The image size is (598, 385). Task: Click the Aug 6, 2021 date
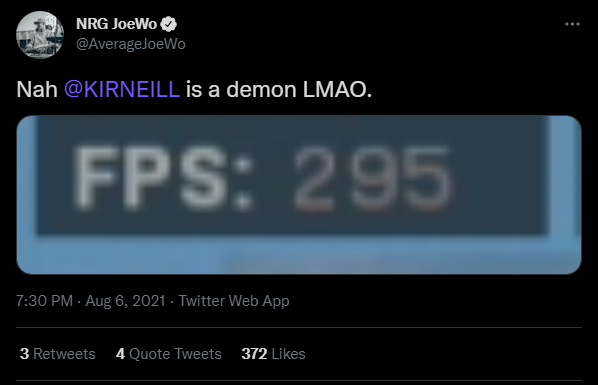(125, 301)
